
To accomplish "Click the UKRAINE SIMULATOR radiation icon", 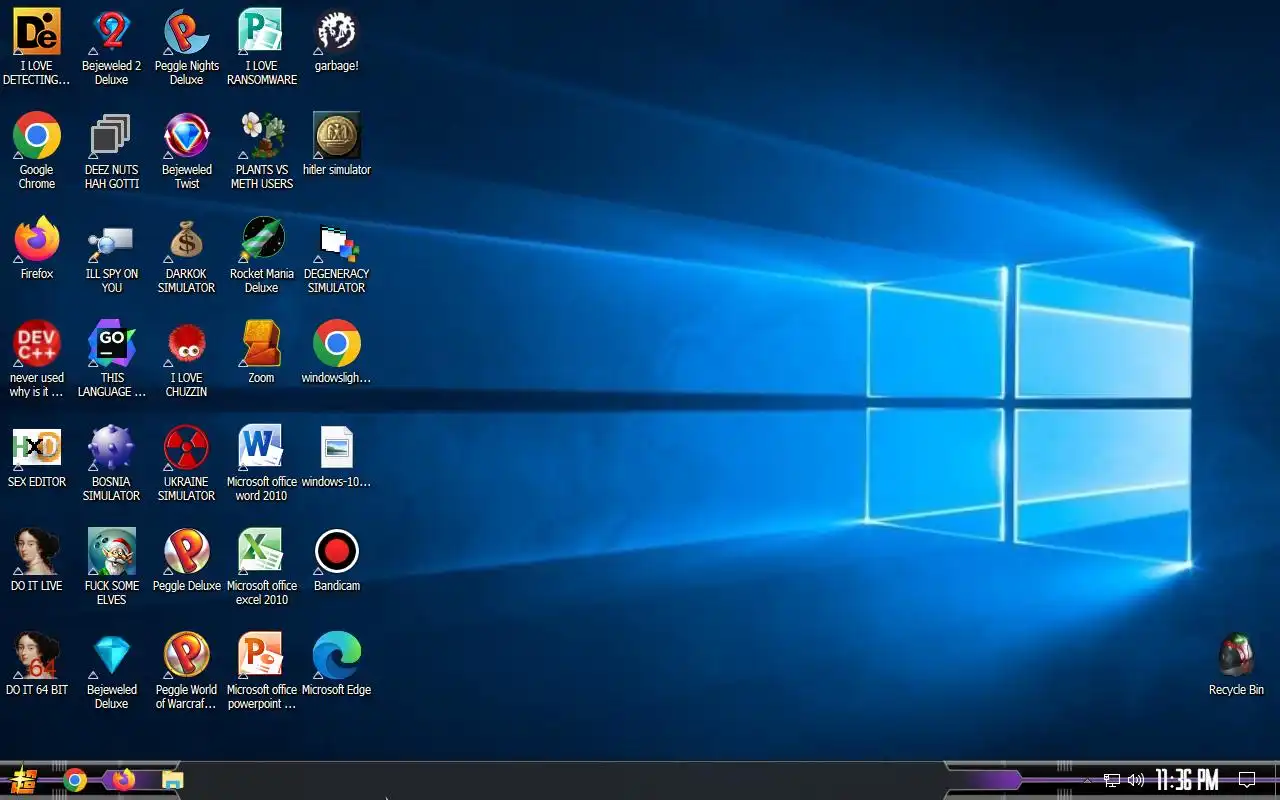I will (x=187, y=463).
